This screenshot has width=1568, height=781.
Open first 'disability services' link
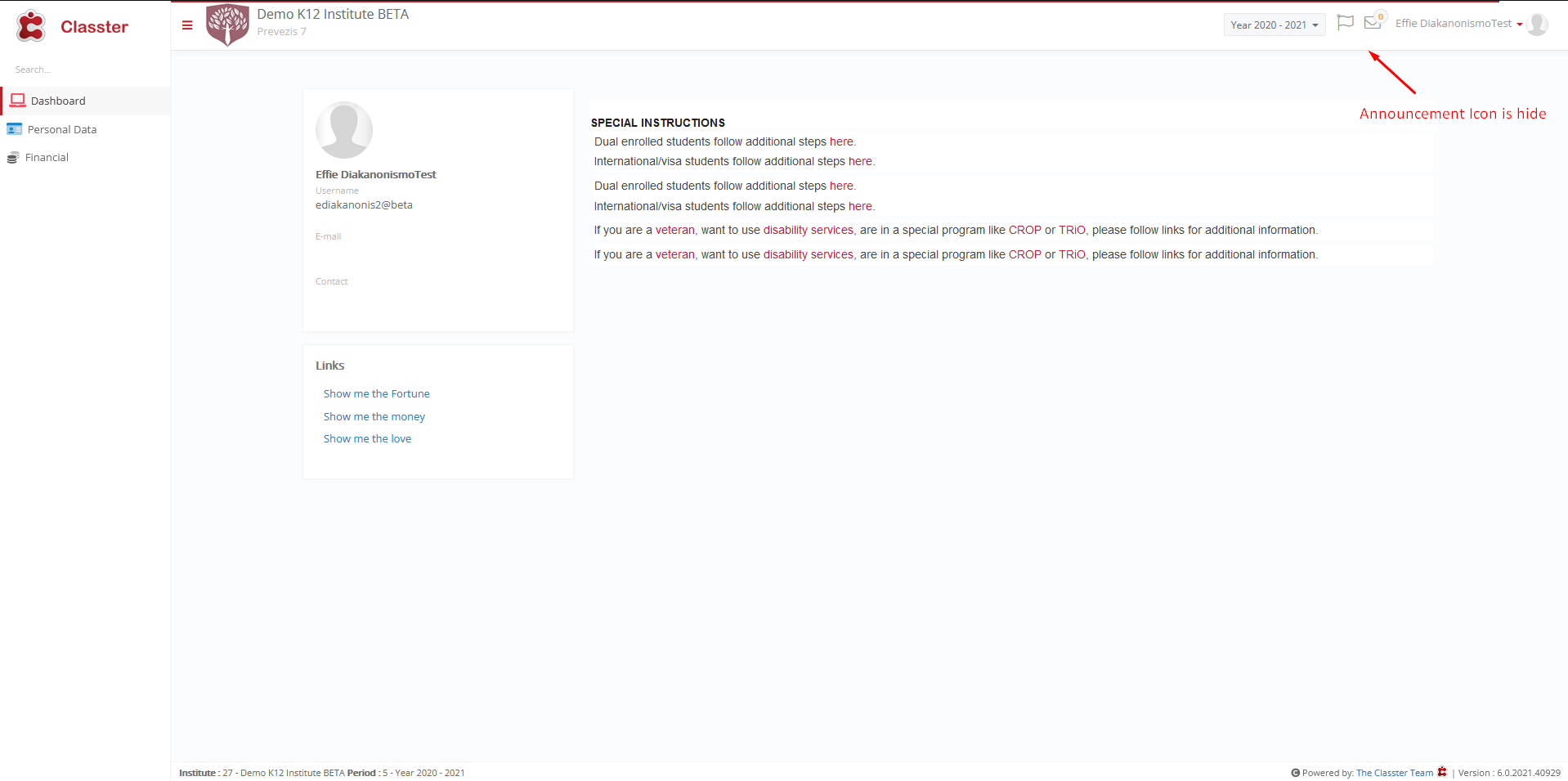click(x=809, y=230)
